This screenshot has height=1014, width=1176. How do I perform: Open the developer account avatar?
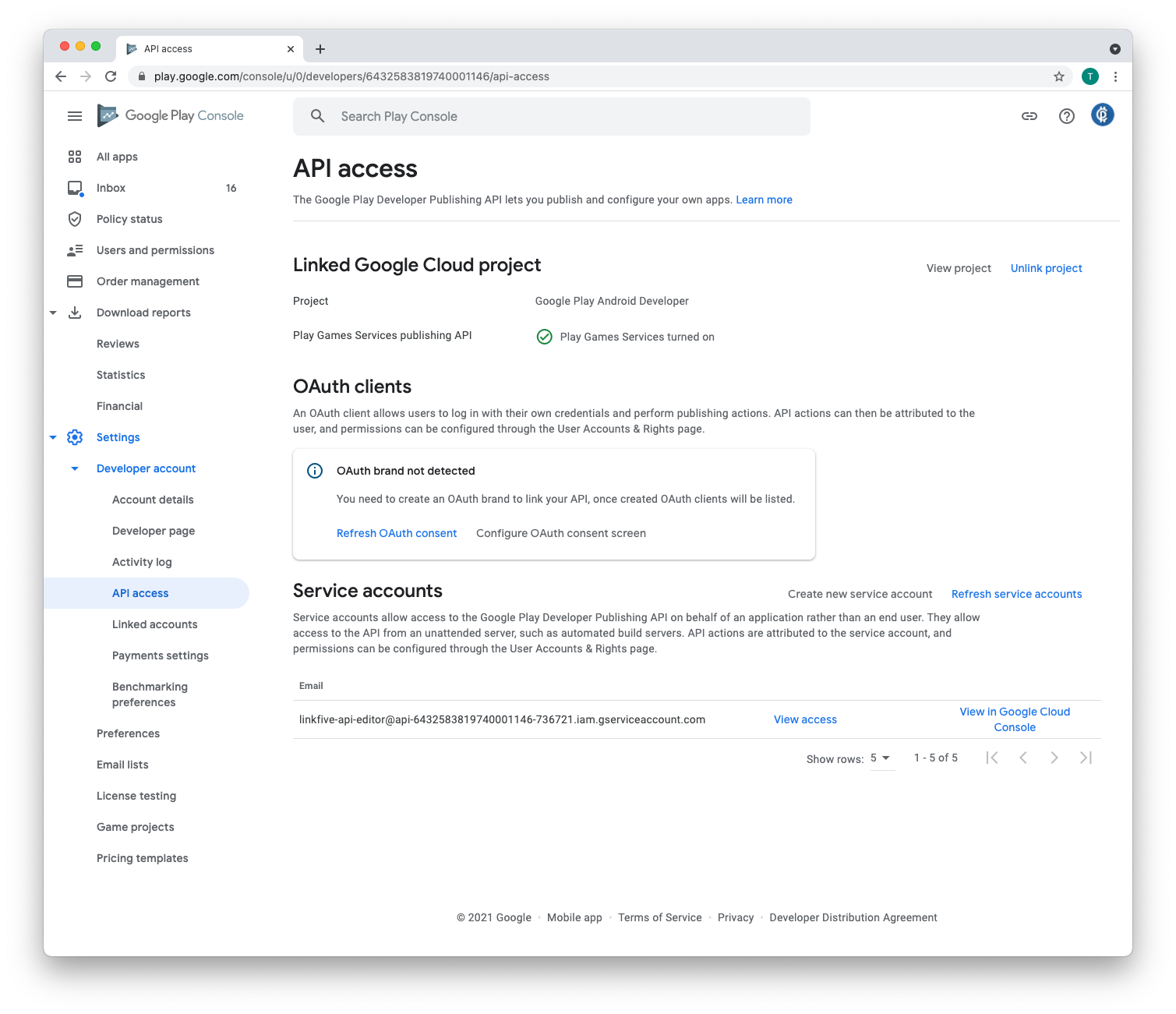pyautogui.click(x=1103, y=115)
